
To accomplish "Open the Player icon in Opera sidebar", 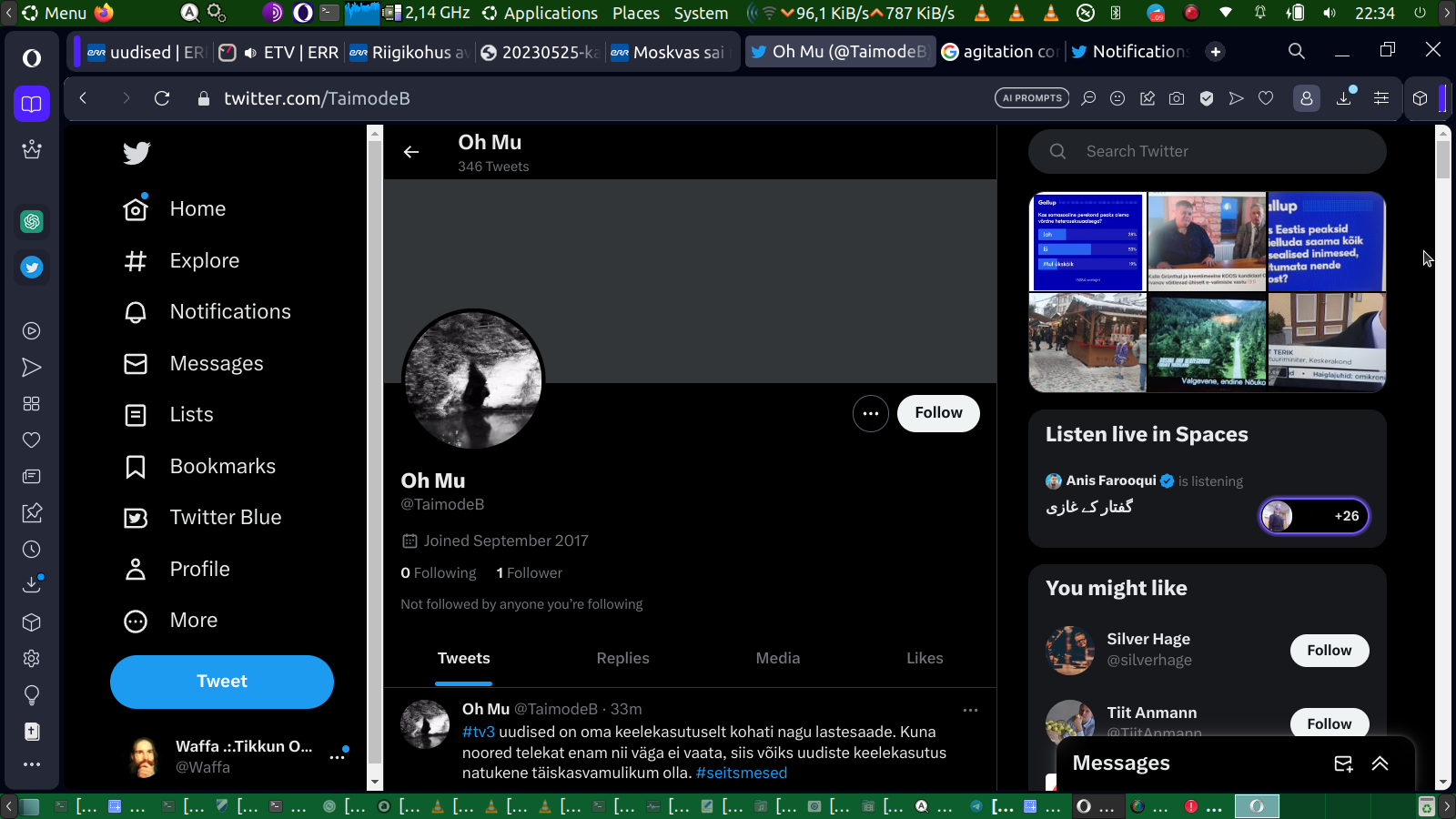I will click(x=32, y=331).
